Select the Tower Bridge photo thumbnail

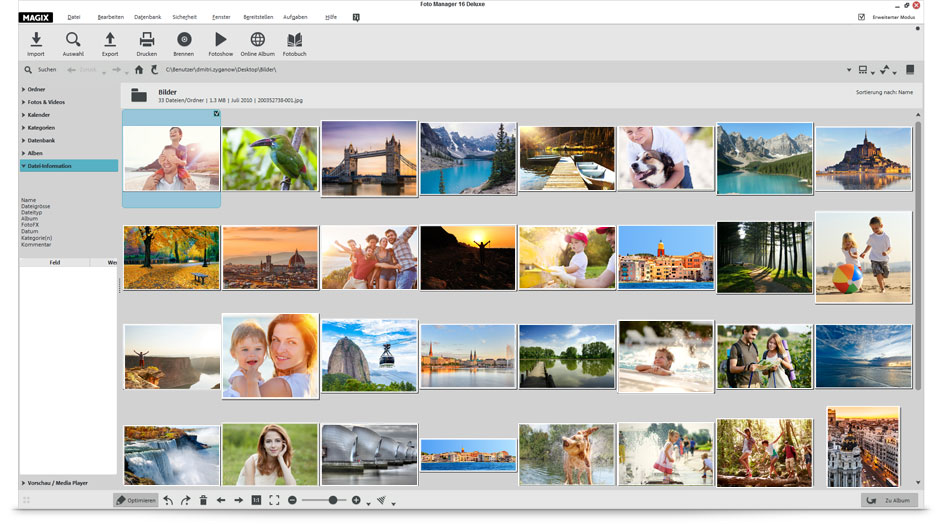(369, 159)
